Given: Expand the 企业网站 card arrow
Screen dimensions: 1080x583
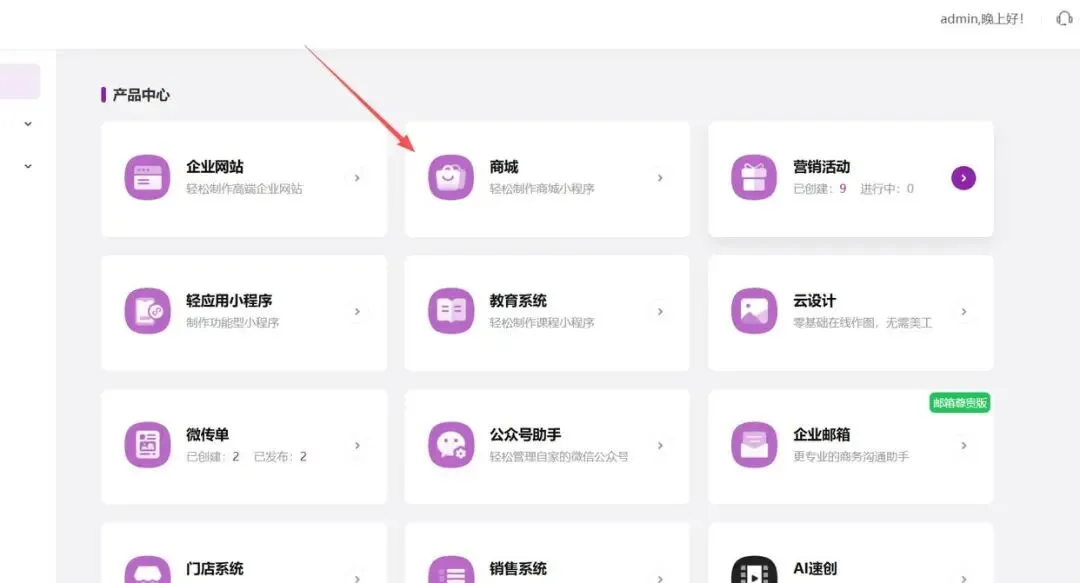Looking at the screenshot, I should point(357,178).
